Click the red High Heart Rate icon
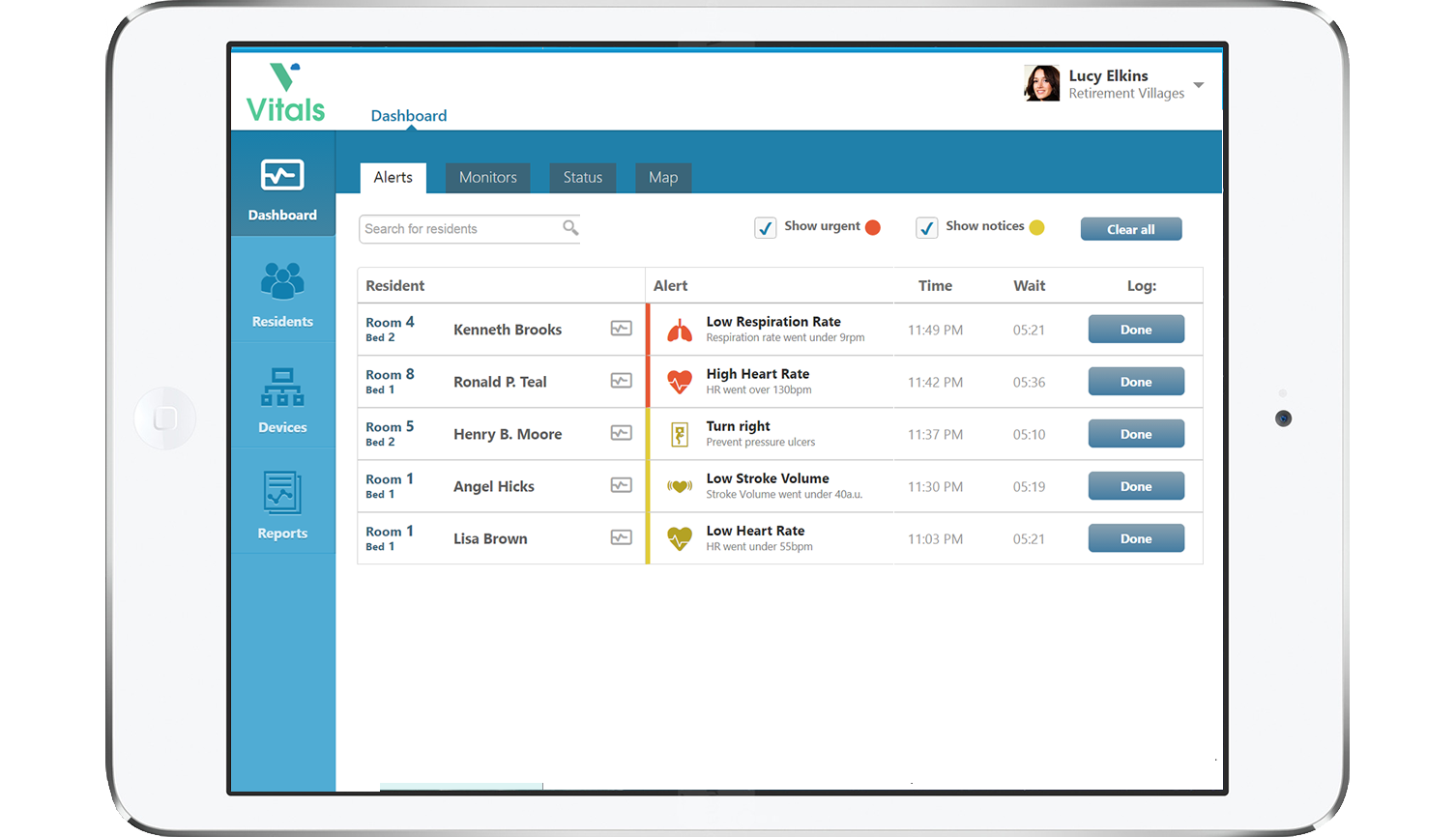Image resolution: width=1456 pixels, height=837 pixels. (680, 382)
